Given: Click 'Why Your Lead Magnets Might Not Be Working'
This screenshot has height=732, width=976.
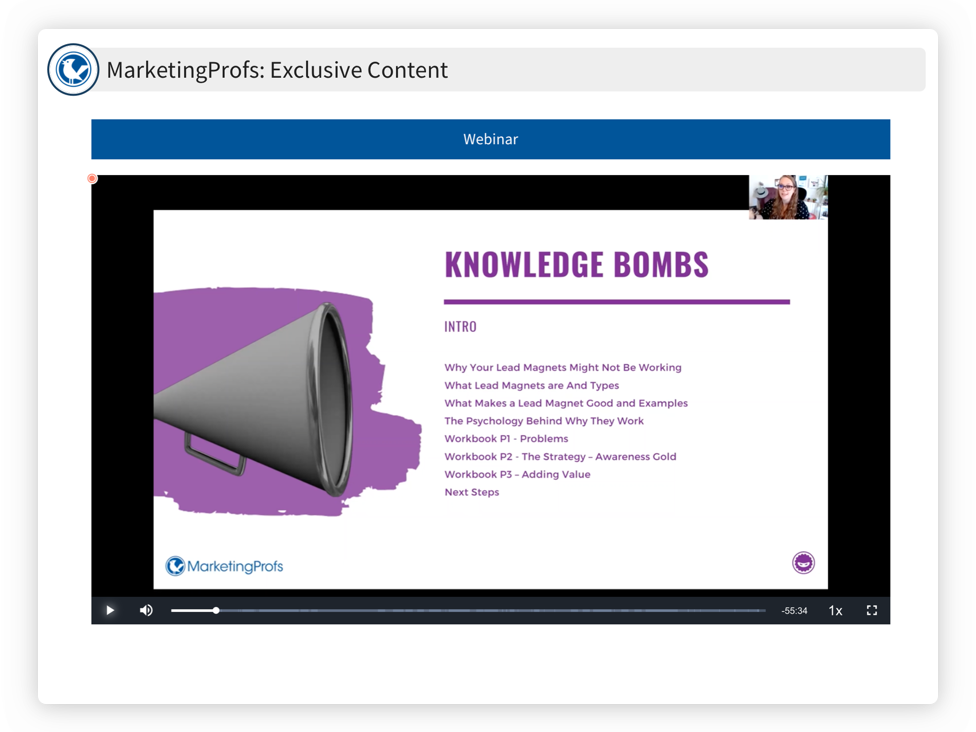Looking at the screenshot, I should pos(562,368).
